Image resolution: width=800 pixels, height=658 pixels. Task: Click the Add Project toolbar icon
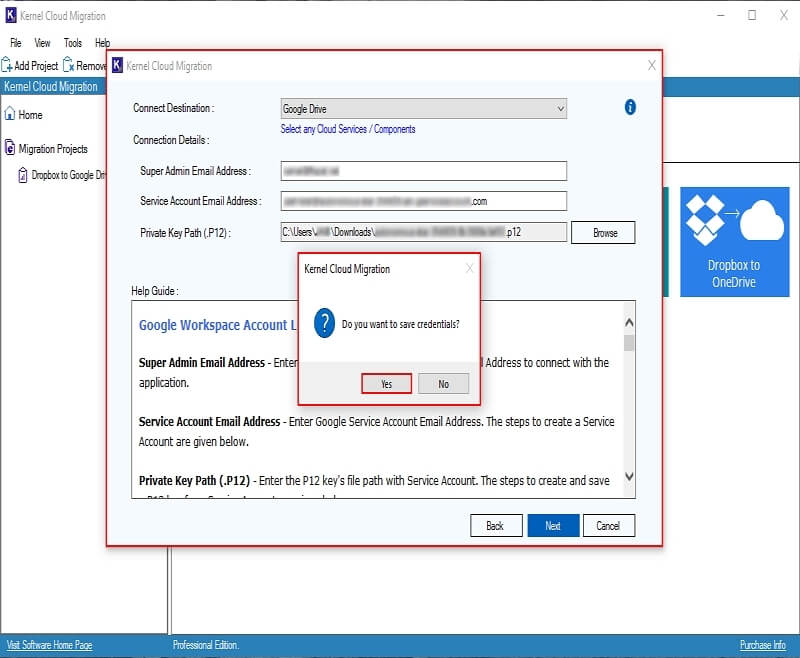30,65
